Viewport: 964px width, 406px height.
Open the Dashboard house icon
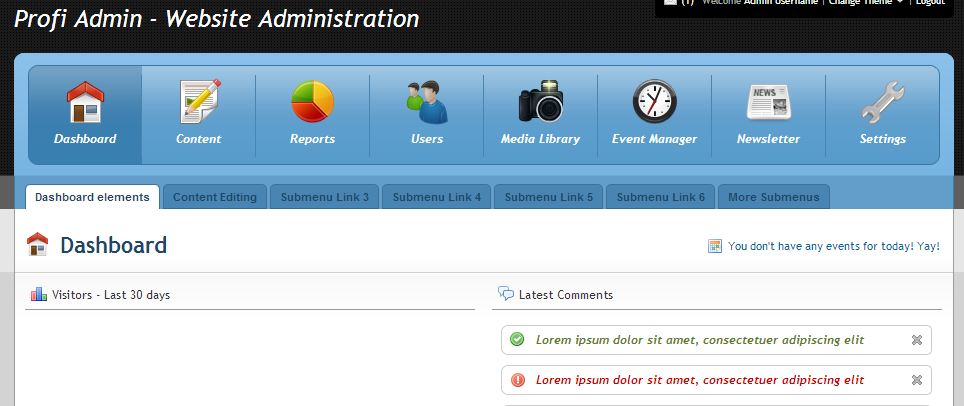[x=85, y=102]
